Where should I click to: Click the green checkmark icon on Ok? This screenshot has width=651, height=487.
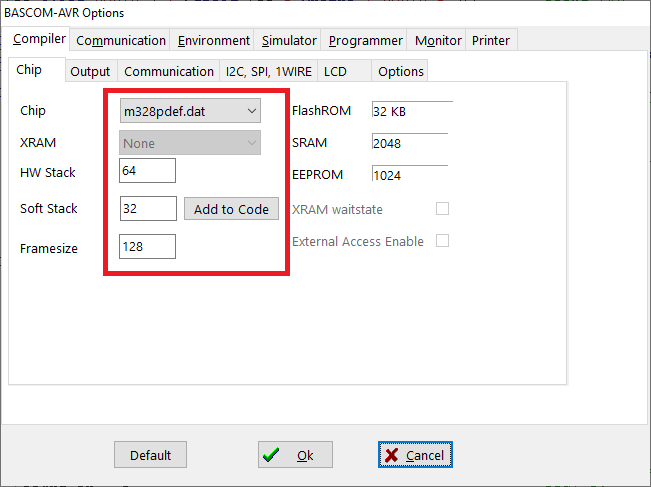(271, 455)
